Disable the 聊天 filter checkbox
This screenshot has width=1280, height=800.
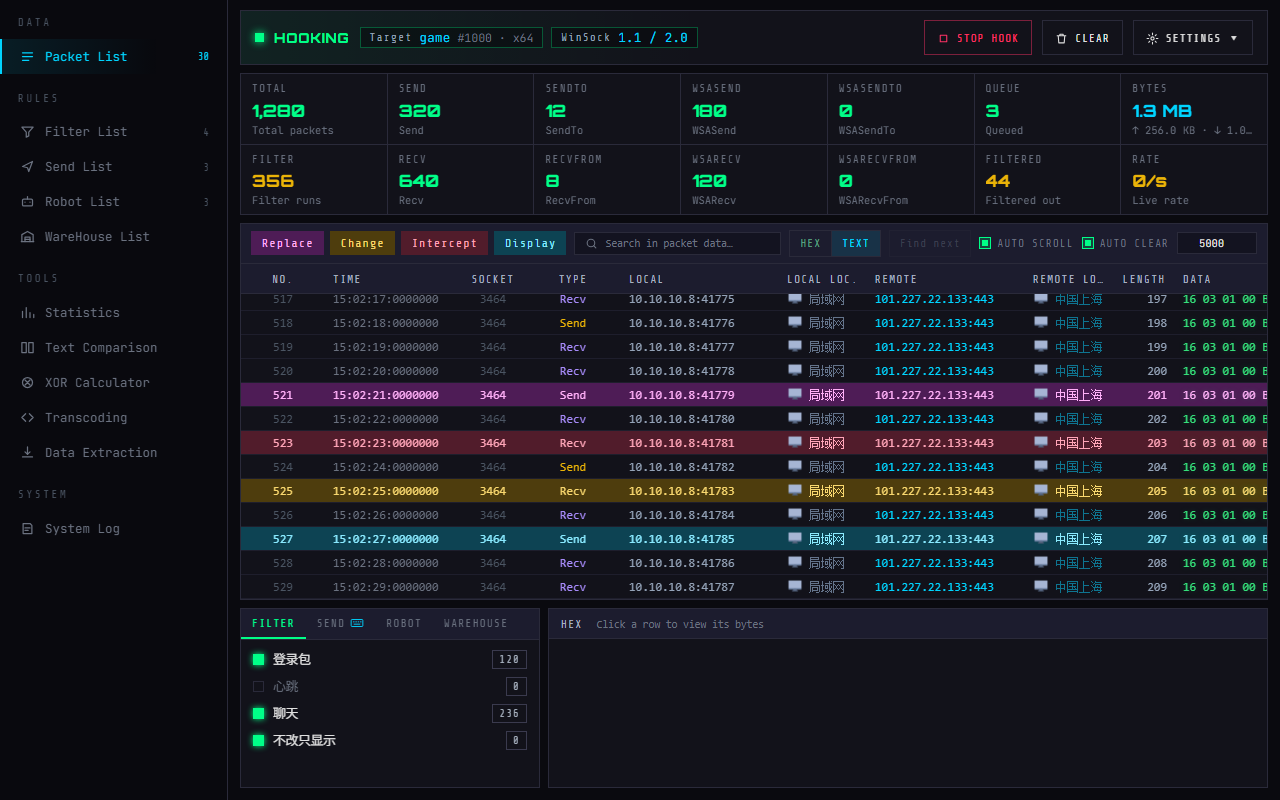coord(258,714)
